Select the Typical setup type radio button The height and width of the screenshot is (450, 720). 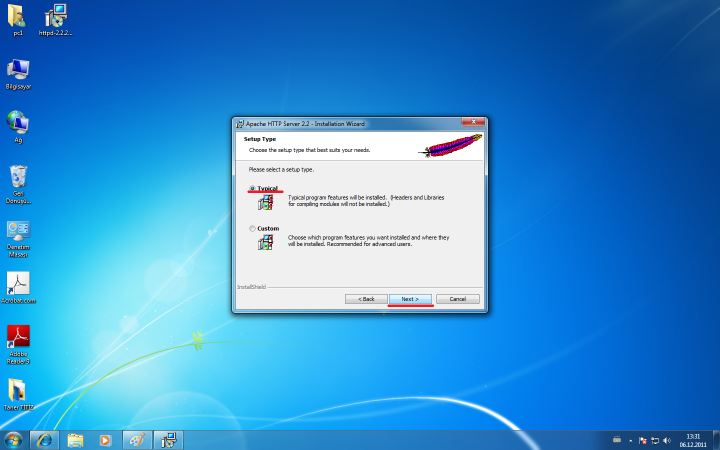tap(252, 188)
